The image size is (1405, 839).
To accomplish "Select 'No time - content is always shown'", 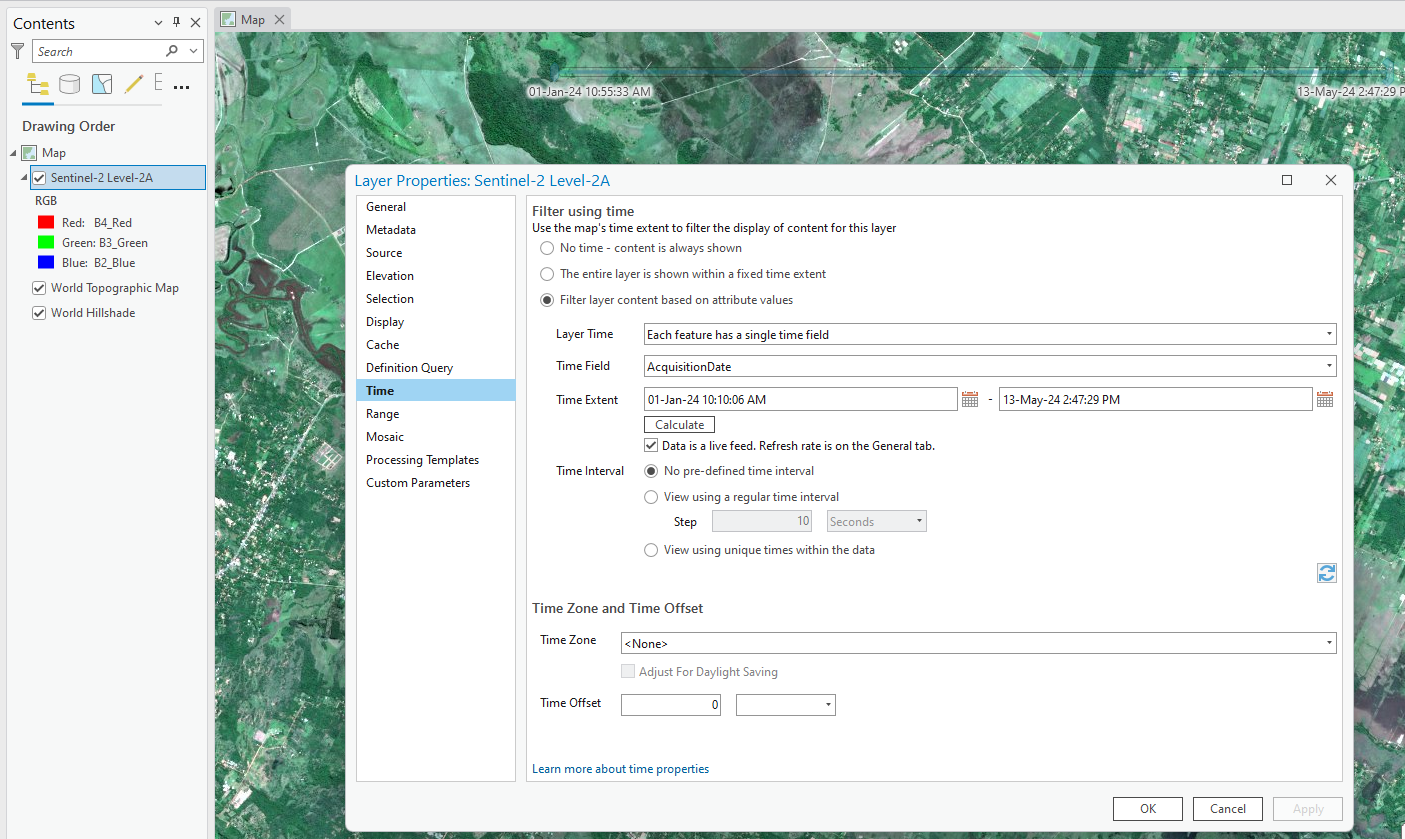I will coord(547,247).
